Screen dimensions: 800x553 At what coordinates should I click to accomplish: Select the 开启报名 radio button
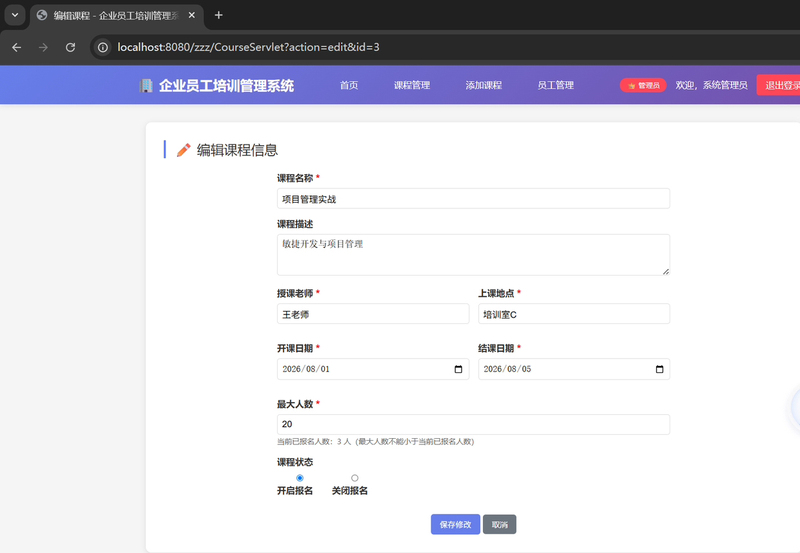click(299, 478)
